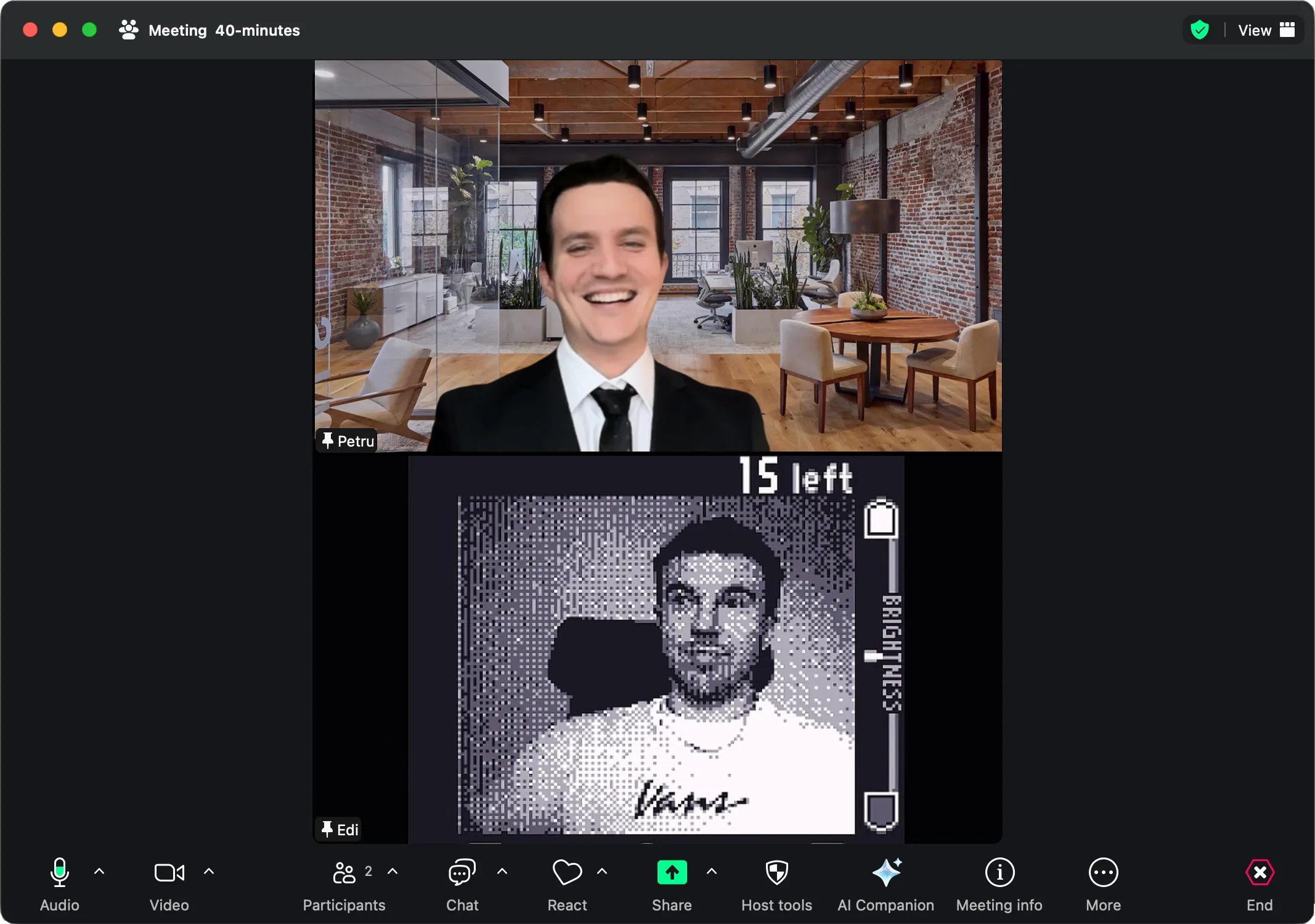Click the End meeting button
This screenshot has height=924, width=1315.
(x=1260, y=872)
